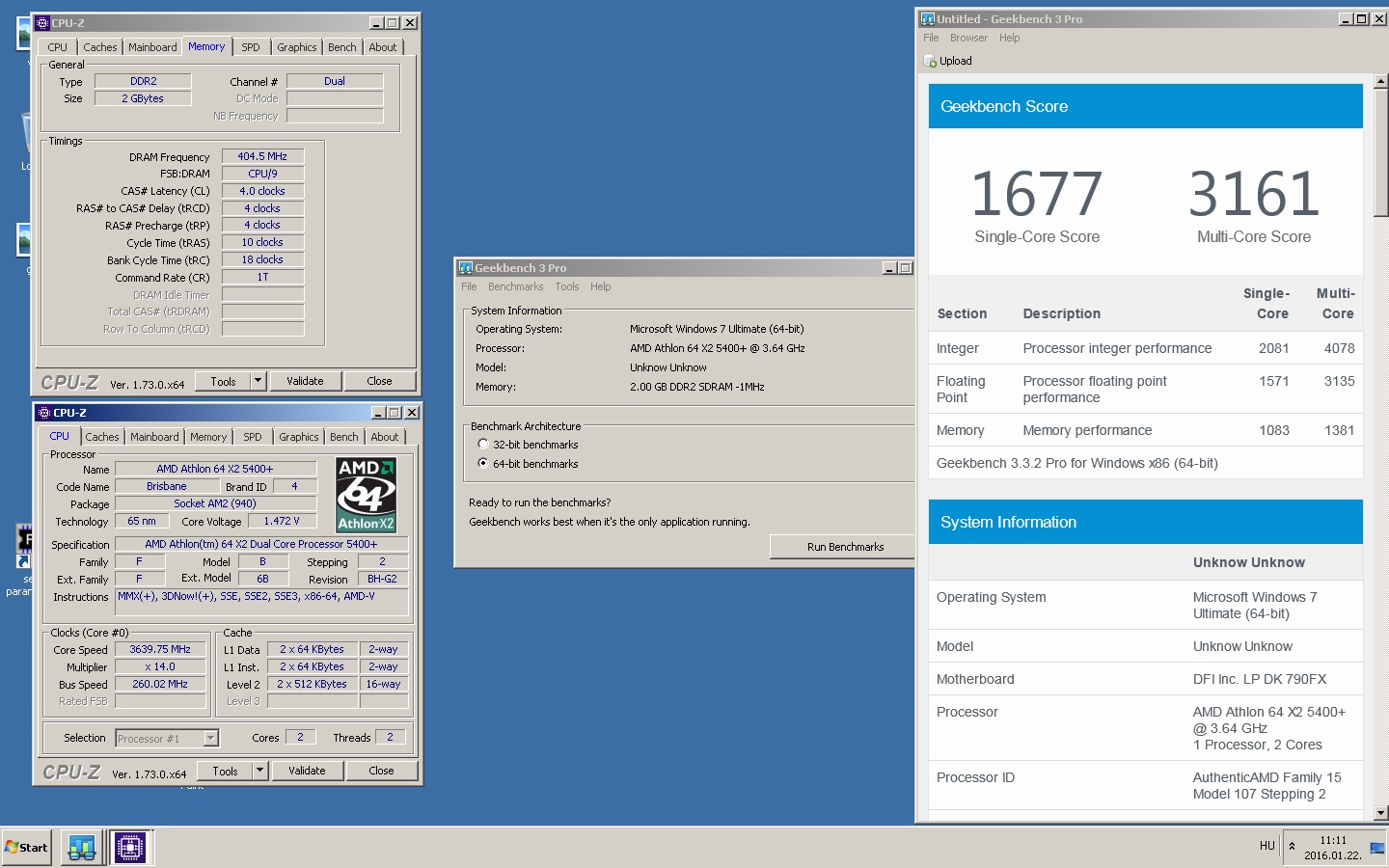The width and height of the screenshot is (1389, 868).
Task: Open Browser menu in Untitled Geekbench window
Action: [968, 38]
